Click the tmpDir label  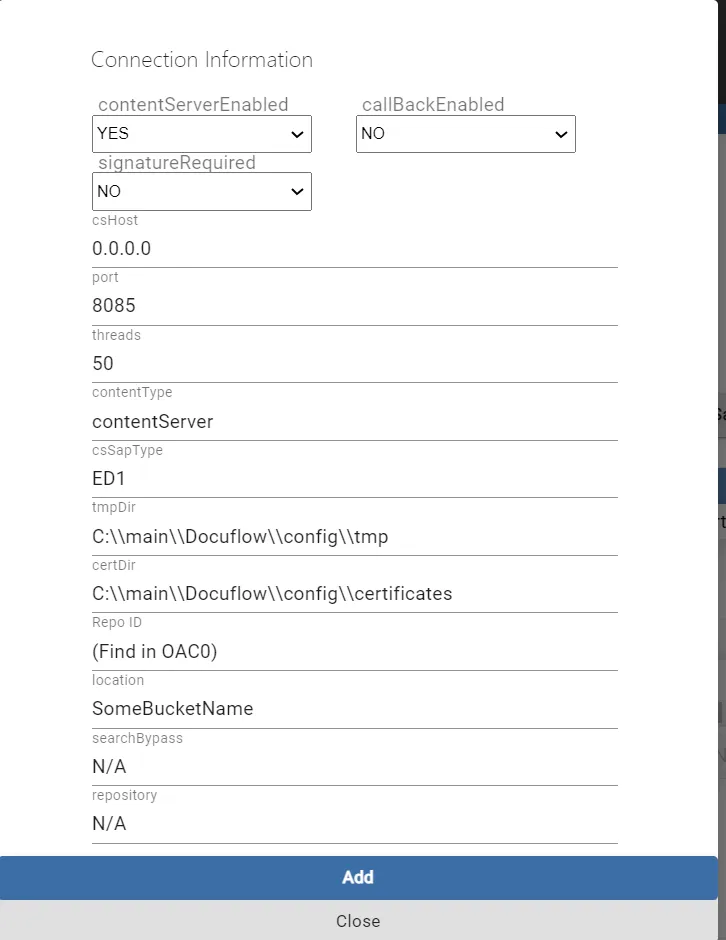click(114, 507)
